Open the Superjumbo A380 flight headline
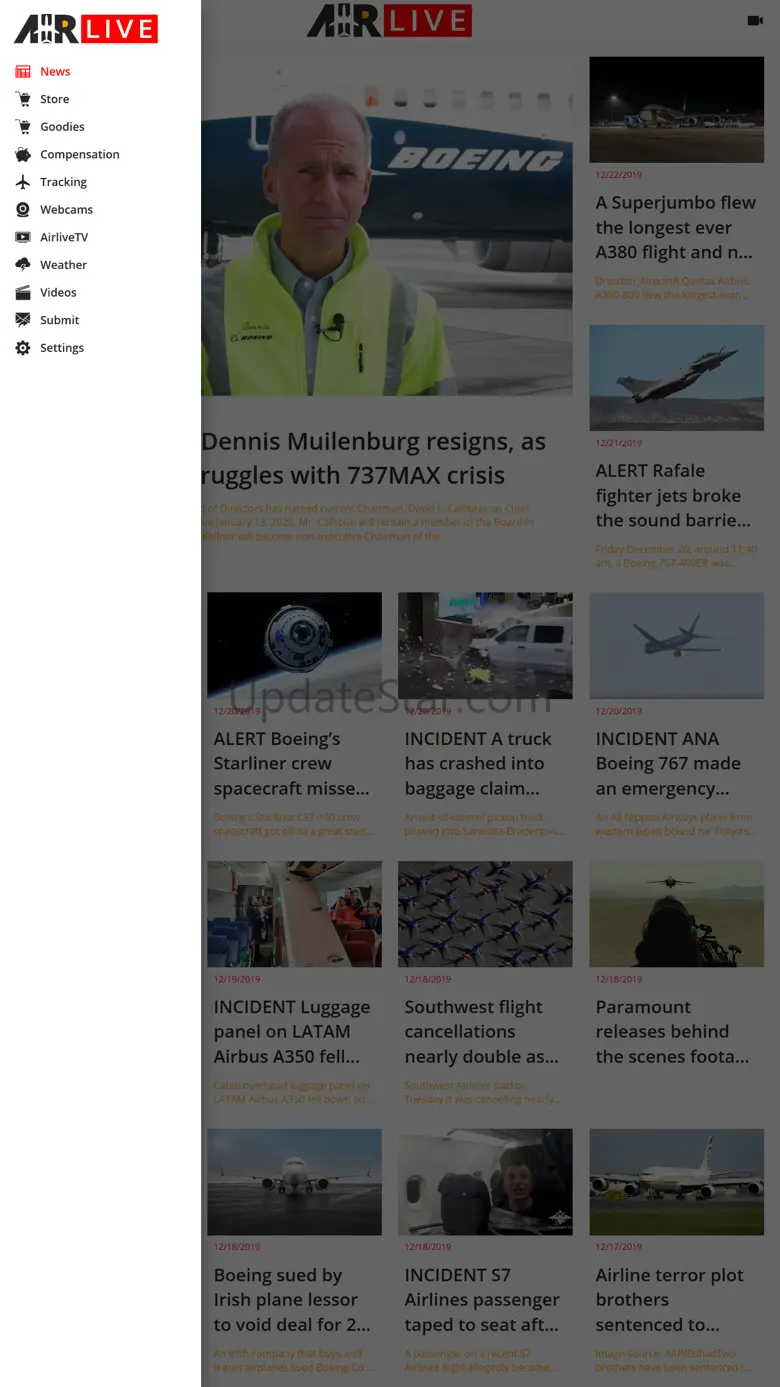This screenshot has height=1387, width=780. [675, 227]
